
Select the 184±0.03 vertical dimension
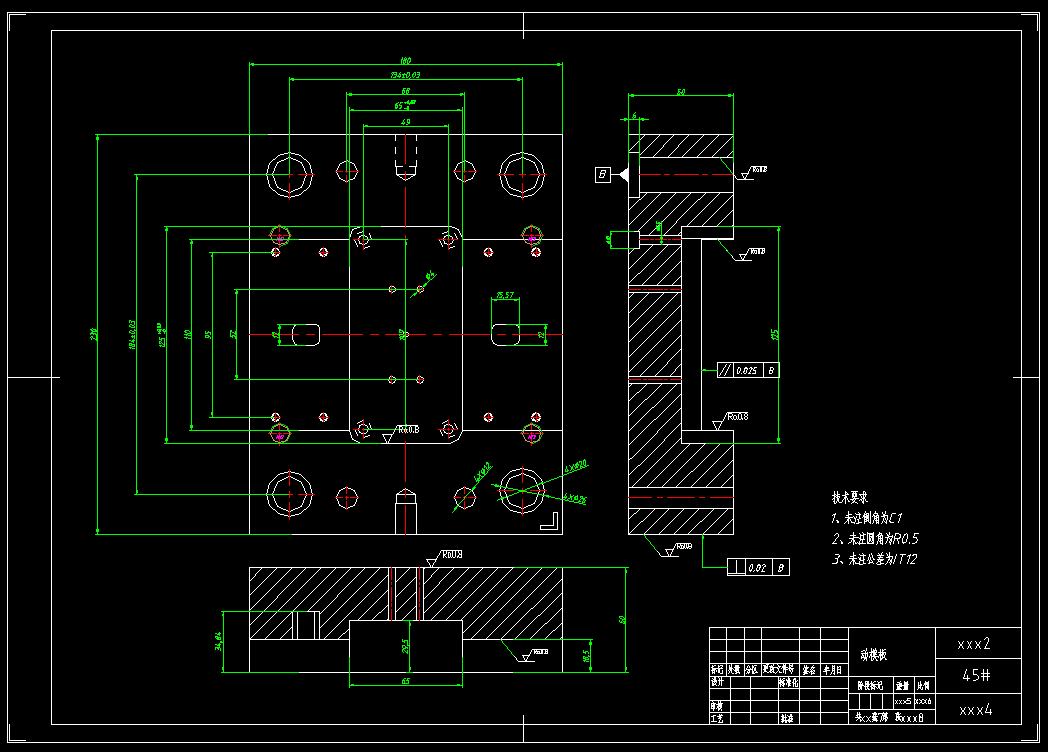pos(132,334)
